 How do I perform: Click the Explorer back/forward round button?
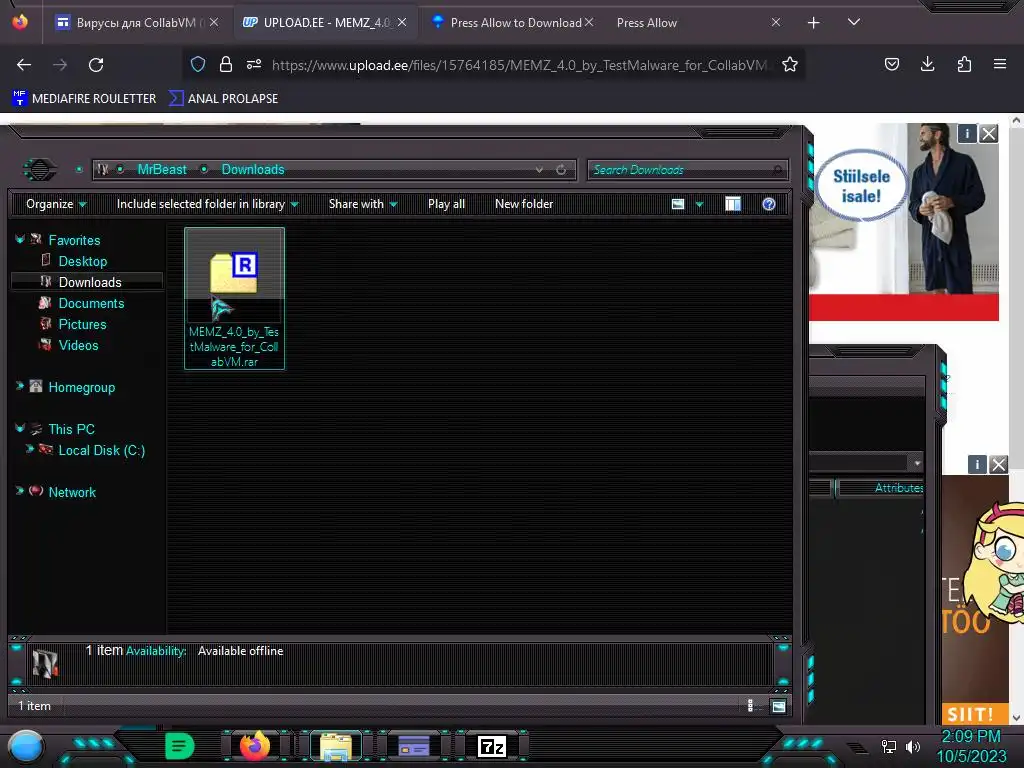(40, 170)
